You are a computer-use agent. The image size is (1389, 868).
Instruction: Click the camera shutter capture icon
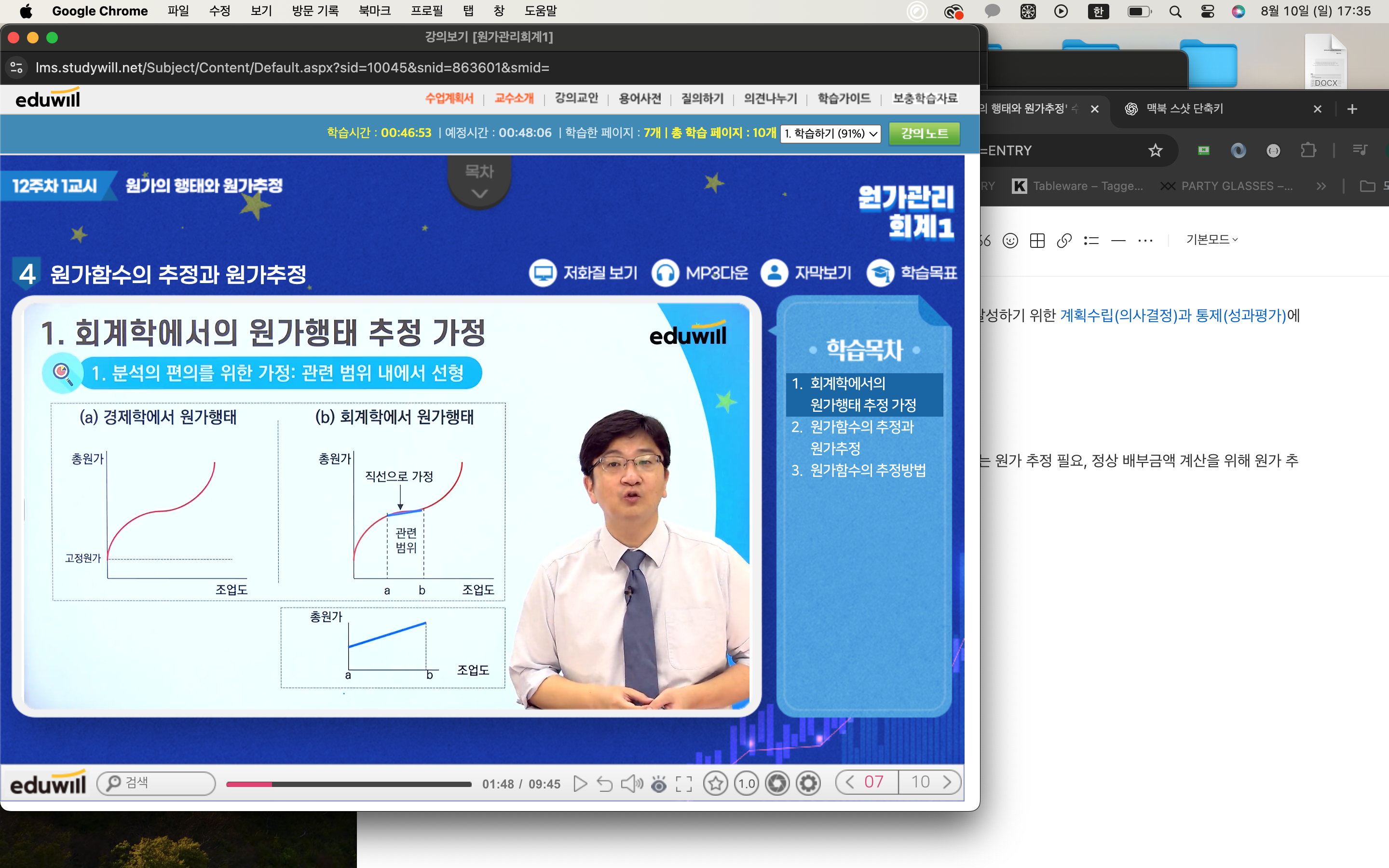tap(777, 784)
